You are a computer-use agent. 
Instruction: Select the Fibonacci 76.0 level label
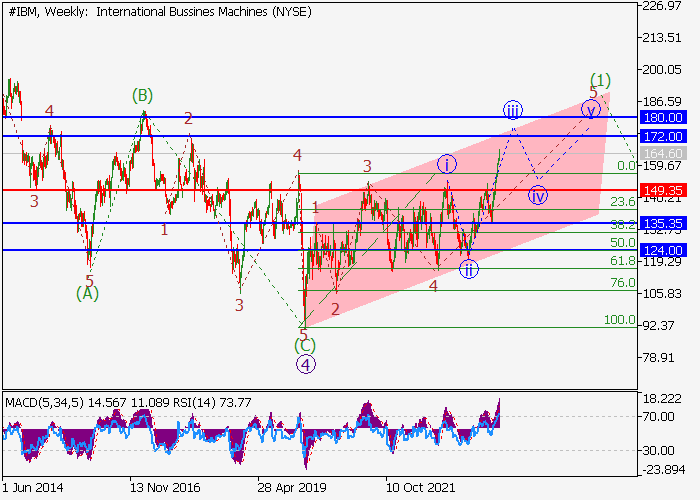click(x=623, y=283)
